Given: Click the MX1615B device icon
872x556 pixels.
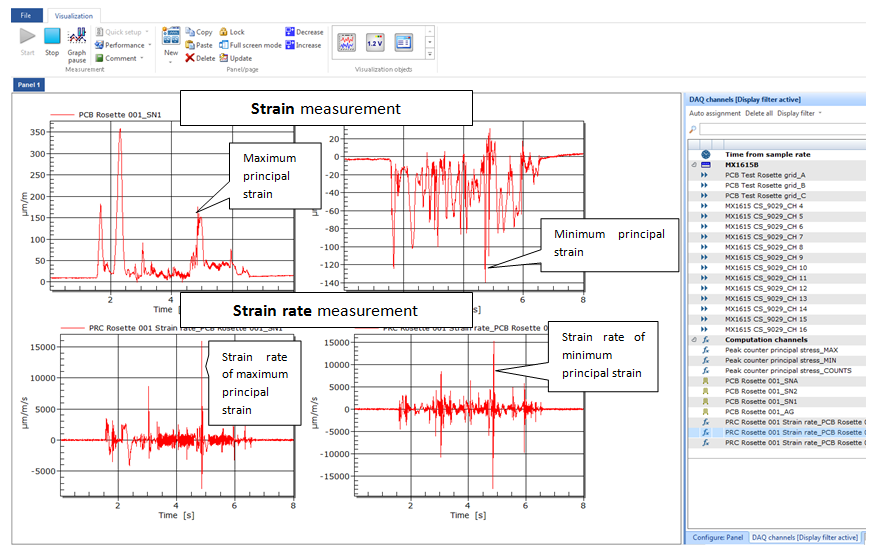Looking at the screenshot, I should tap(706, 165).
